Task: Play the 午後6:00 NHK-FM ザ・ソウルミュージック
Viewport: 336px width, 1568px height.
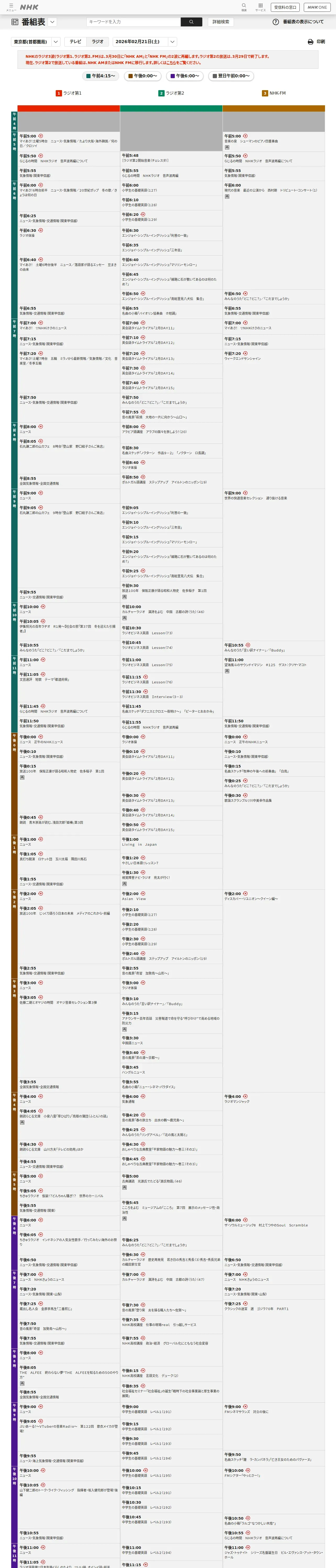Action: click(246, 1220)
